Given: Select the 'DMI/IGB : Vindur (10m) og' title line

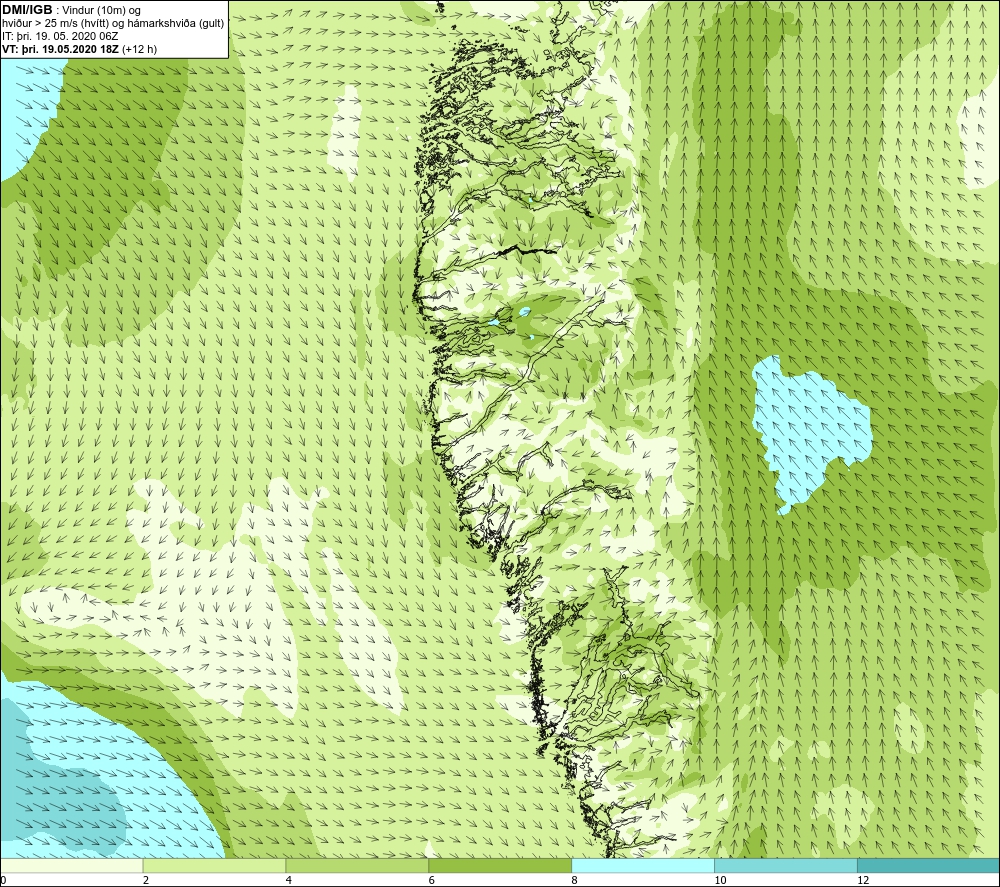Looking at the screenshot, I should coord(71,10).
